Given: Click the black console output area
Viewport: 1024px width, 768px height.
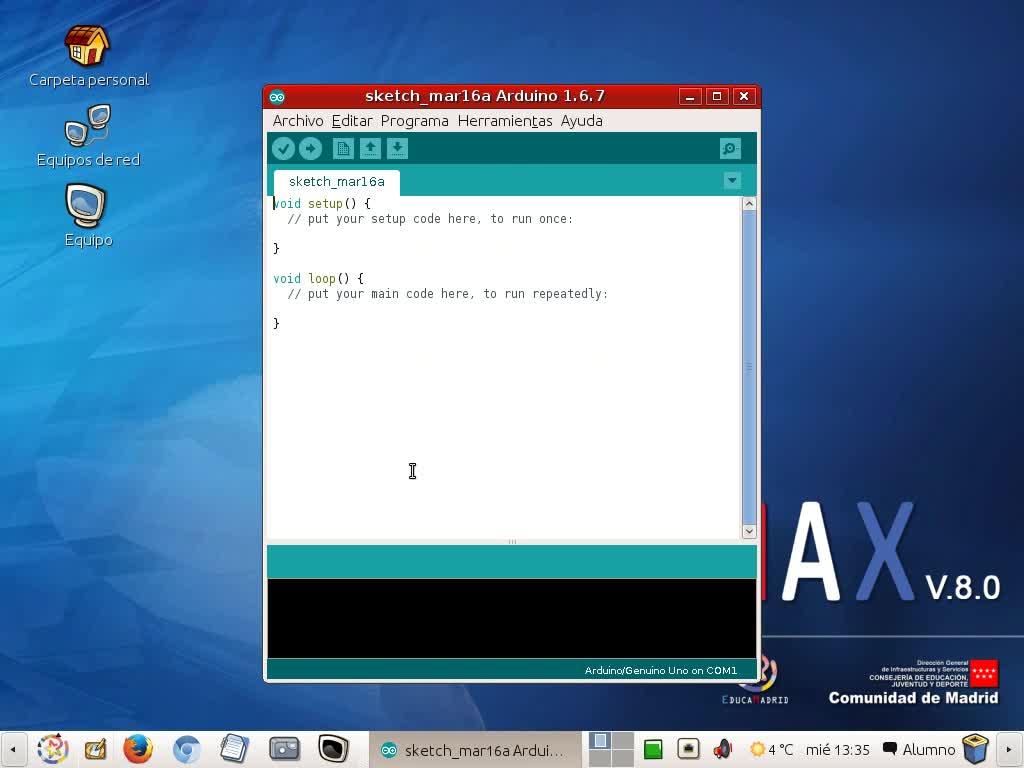Looking at the screenshot, I should 512,618.
